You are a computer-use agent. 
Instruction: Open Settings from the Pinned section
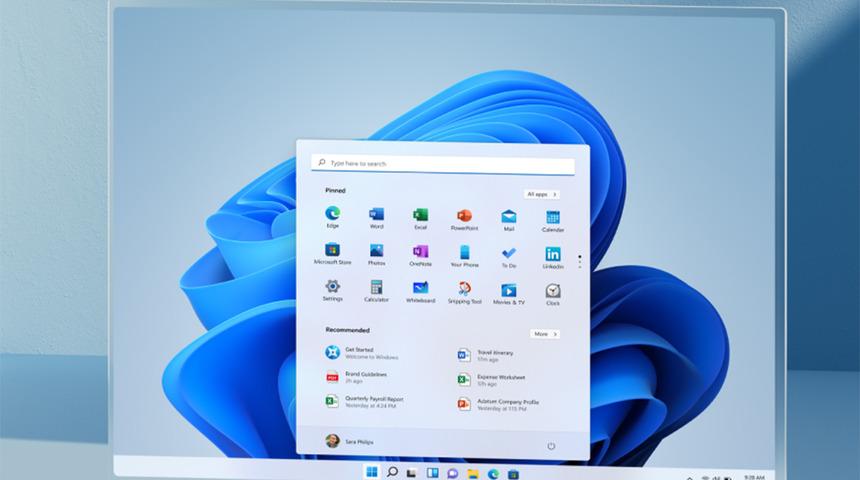(x=332, y=290)
